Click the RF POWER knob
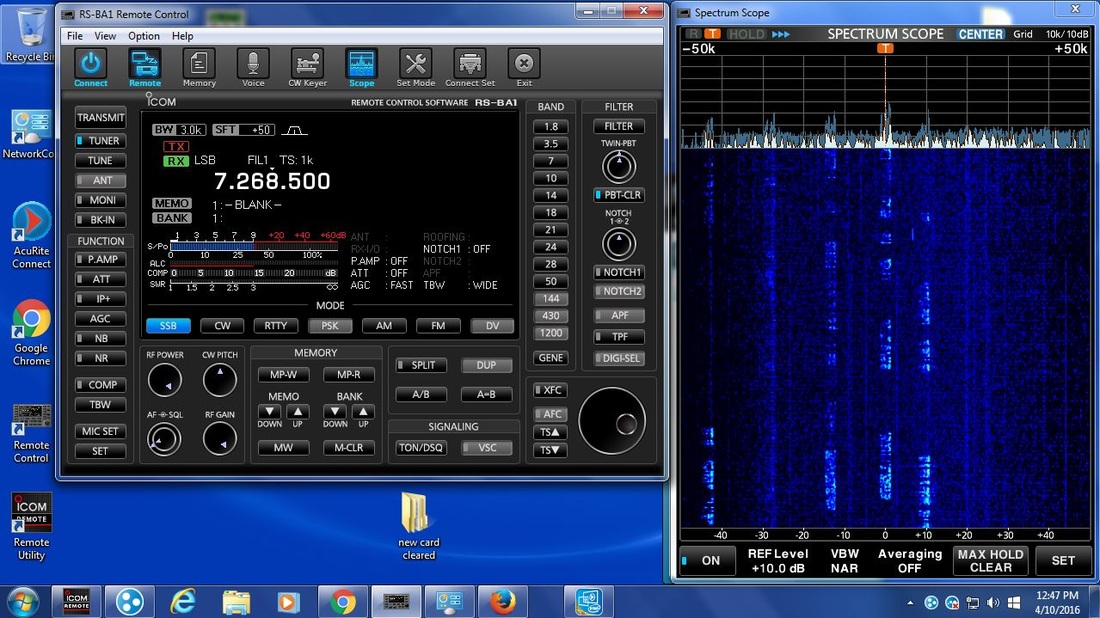Viewport: 1100px width, 618px height. (165, 380)
